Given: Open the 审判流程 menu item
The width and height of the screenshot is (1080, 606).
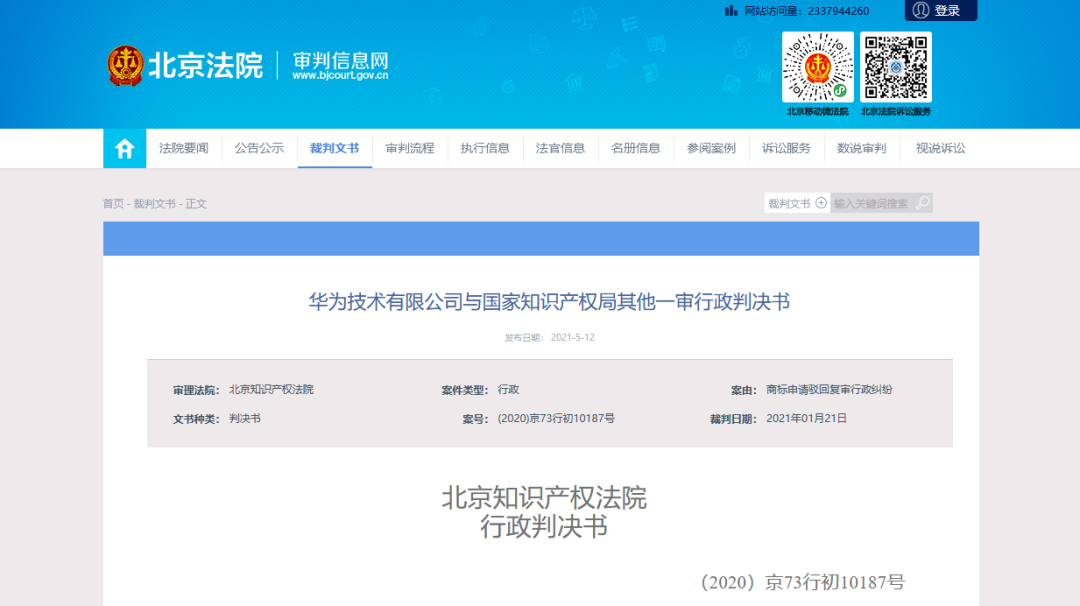Looking at the screenshot, I should click(410, 149).
